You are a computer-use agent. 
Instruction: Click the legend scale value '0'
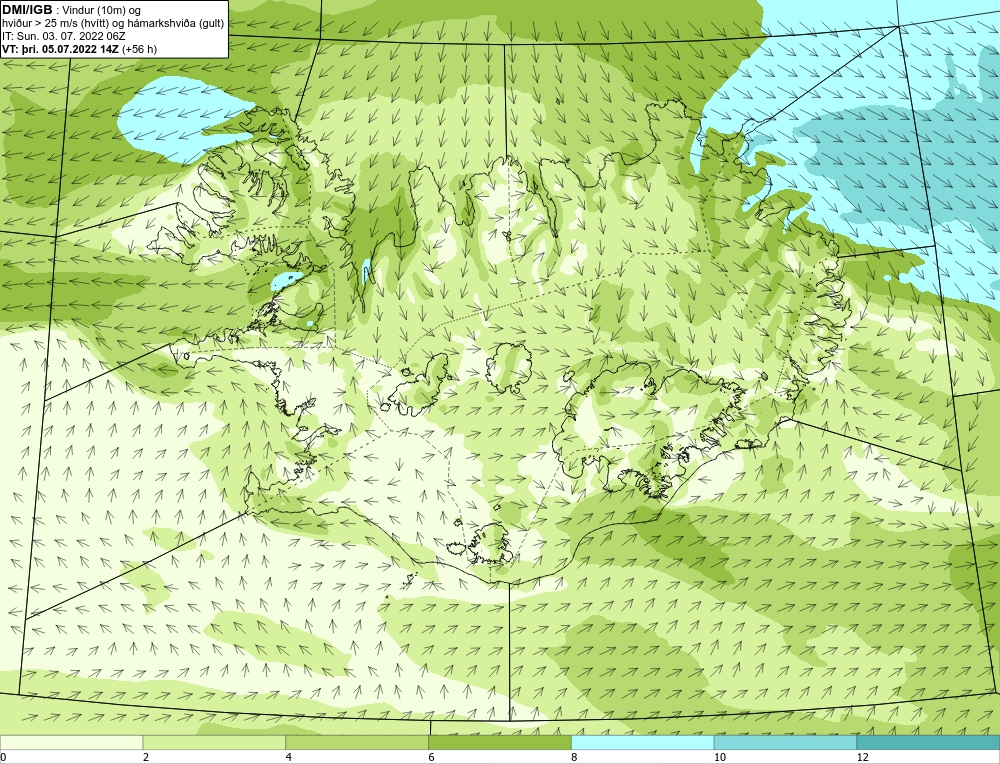point(3,757)
